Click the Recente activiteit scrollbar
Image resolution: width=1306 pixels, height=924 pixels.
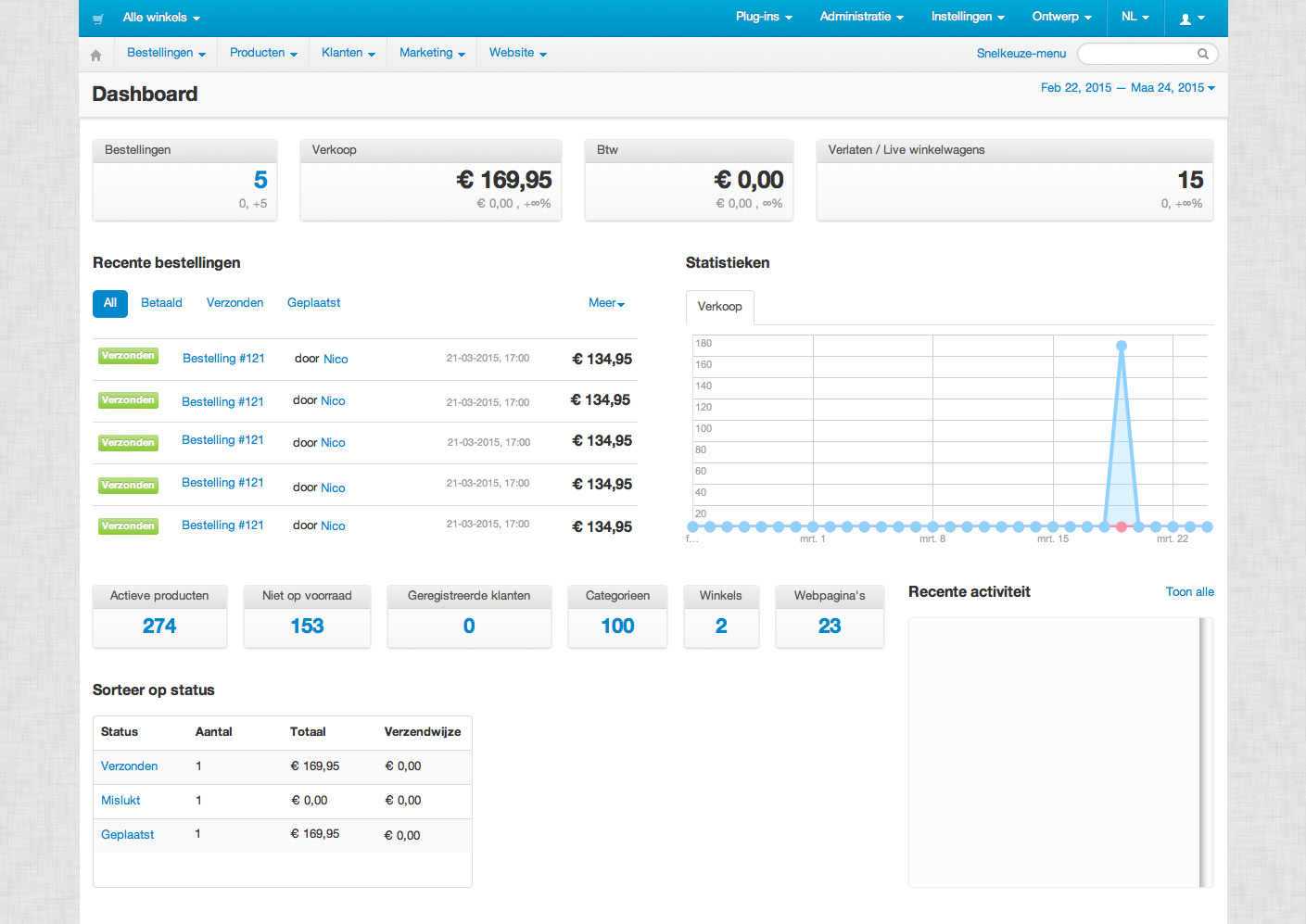[1205, 751]
